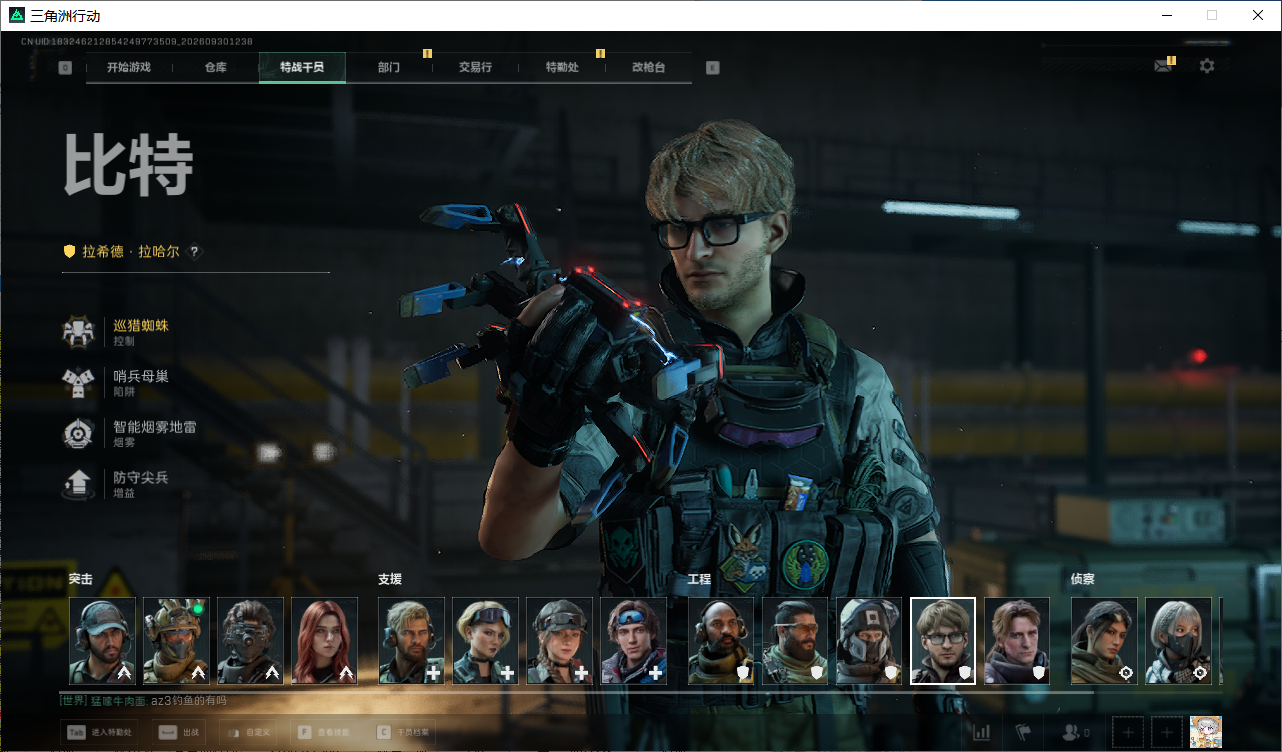Select the 防守尖兵 buff skill icon
Image resolution: width=1282 pixels, height=752 pixels.
click(77, 485)
